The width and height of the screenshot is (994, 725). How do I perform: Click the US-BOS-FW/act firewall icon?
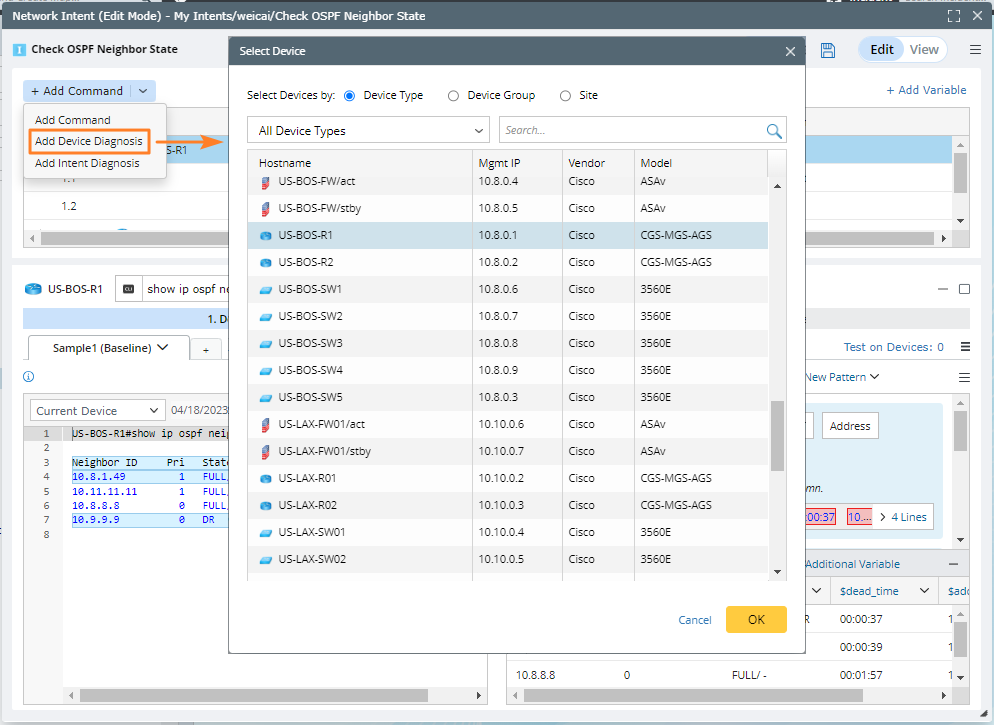(x=265, y=182)
